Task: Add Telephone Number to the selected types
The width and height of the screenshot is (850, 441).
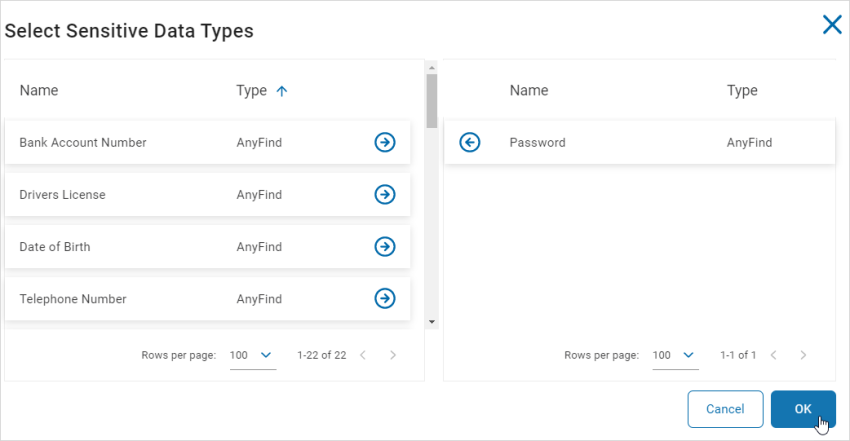Action: click(384, 299)
